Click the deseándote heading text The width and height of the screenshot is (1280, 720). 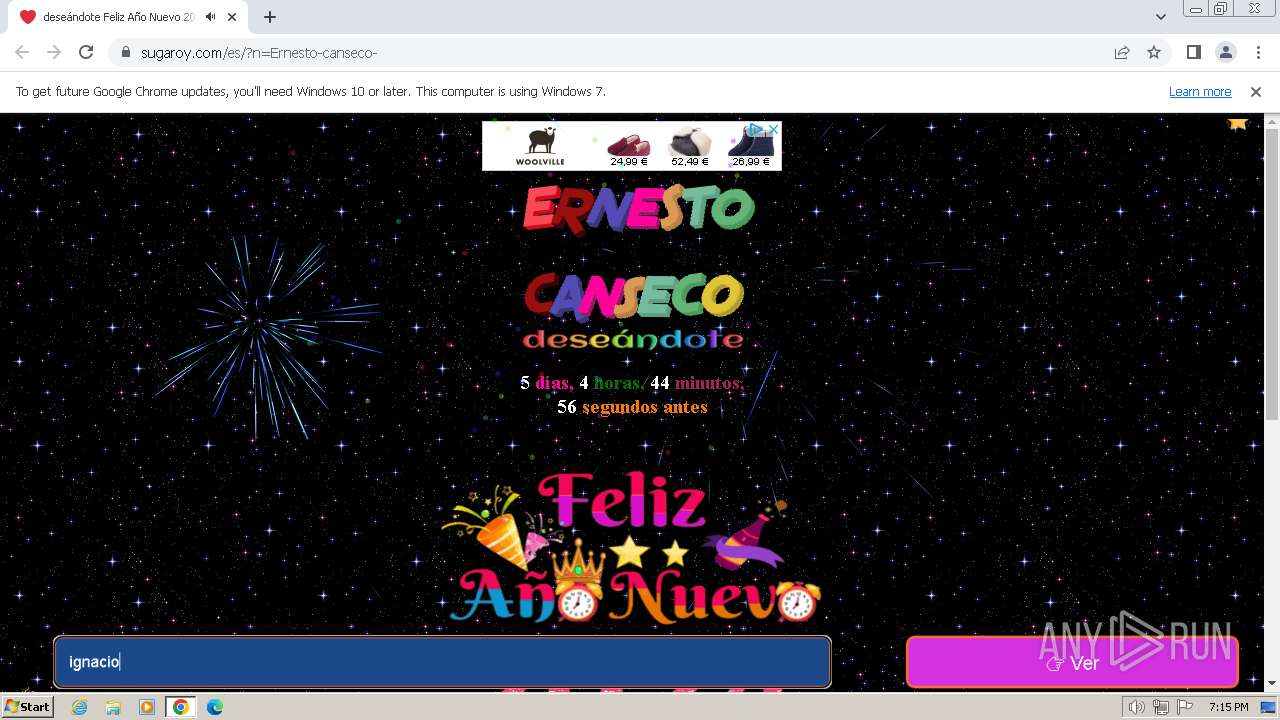coord(633,339)
